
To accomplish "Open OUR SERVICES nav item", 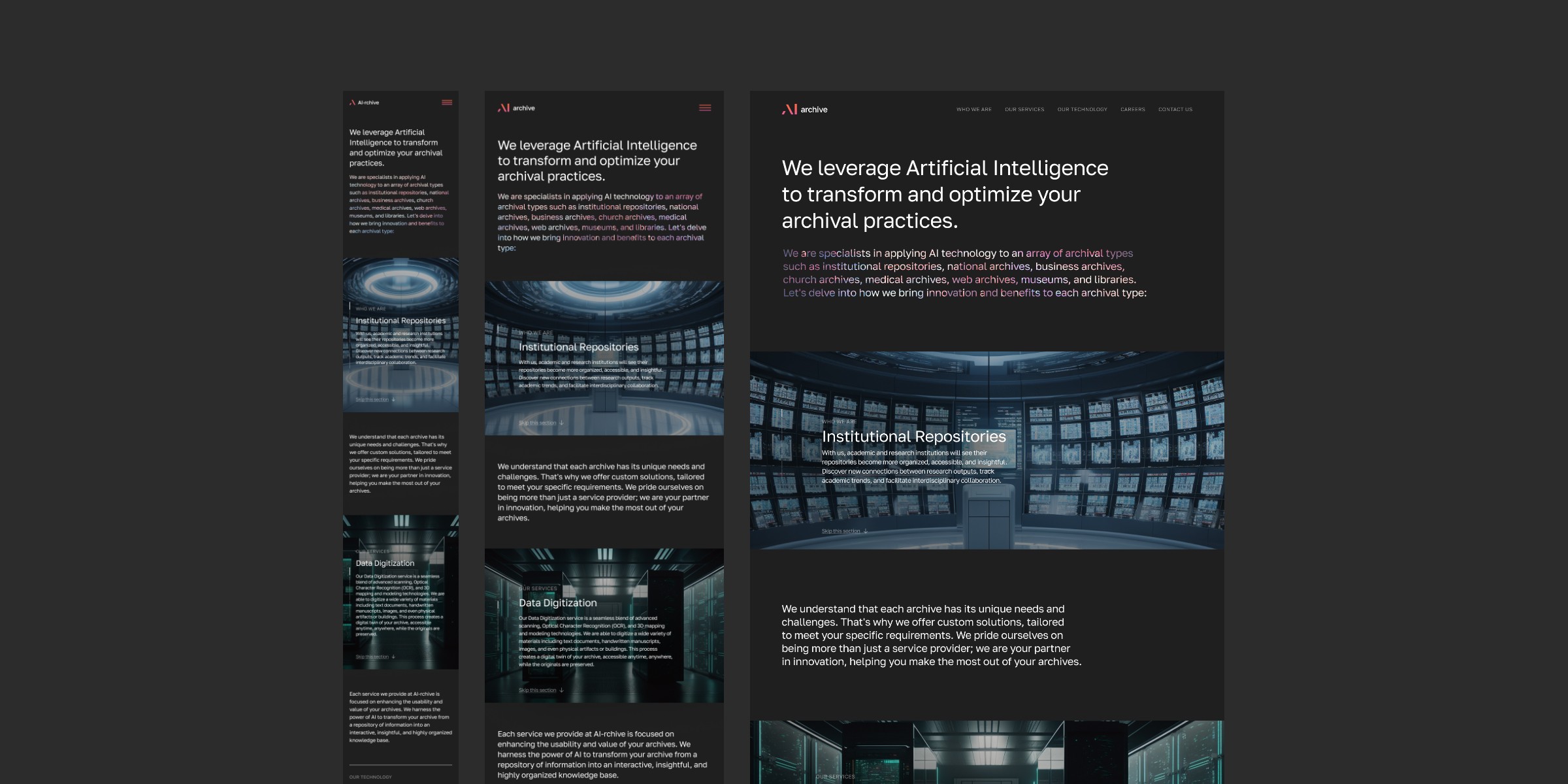I will click(x=1024, y=110).
